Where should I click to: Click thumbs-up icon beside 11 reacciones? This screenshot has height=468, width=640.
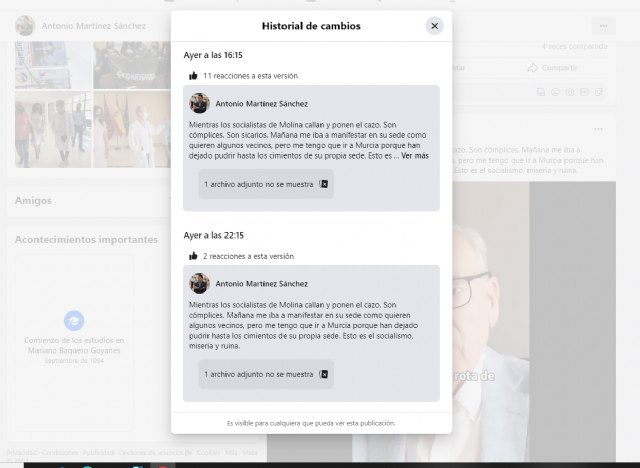coord(193,76)
